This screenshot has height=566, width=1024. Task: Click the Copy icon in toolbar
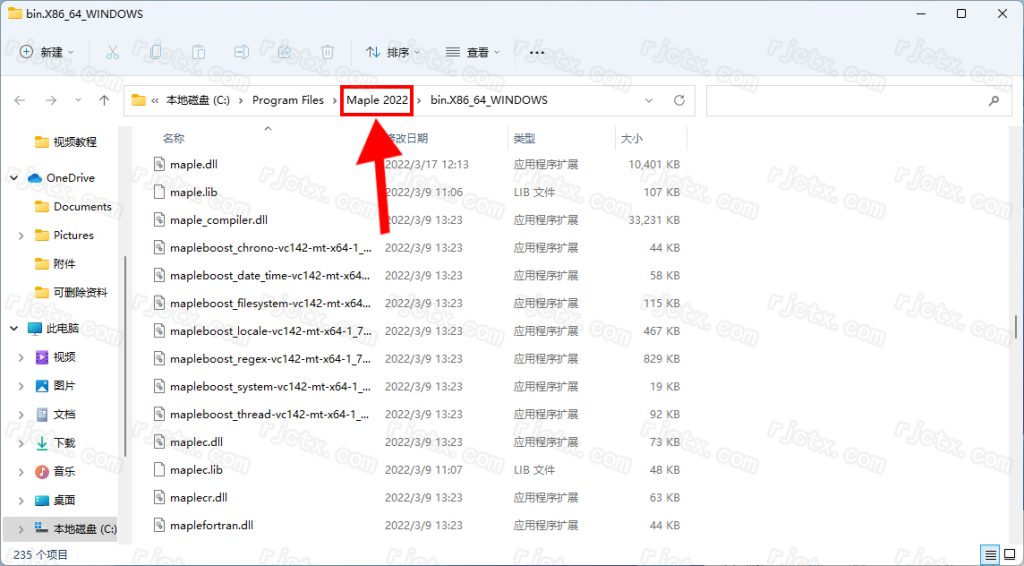point(156,52)
